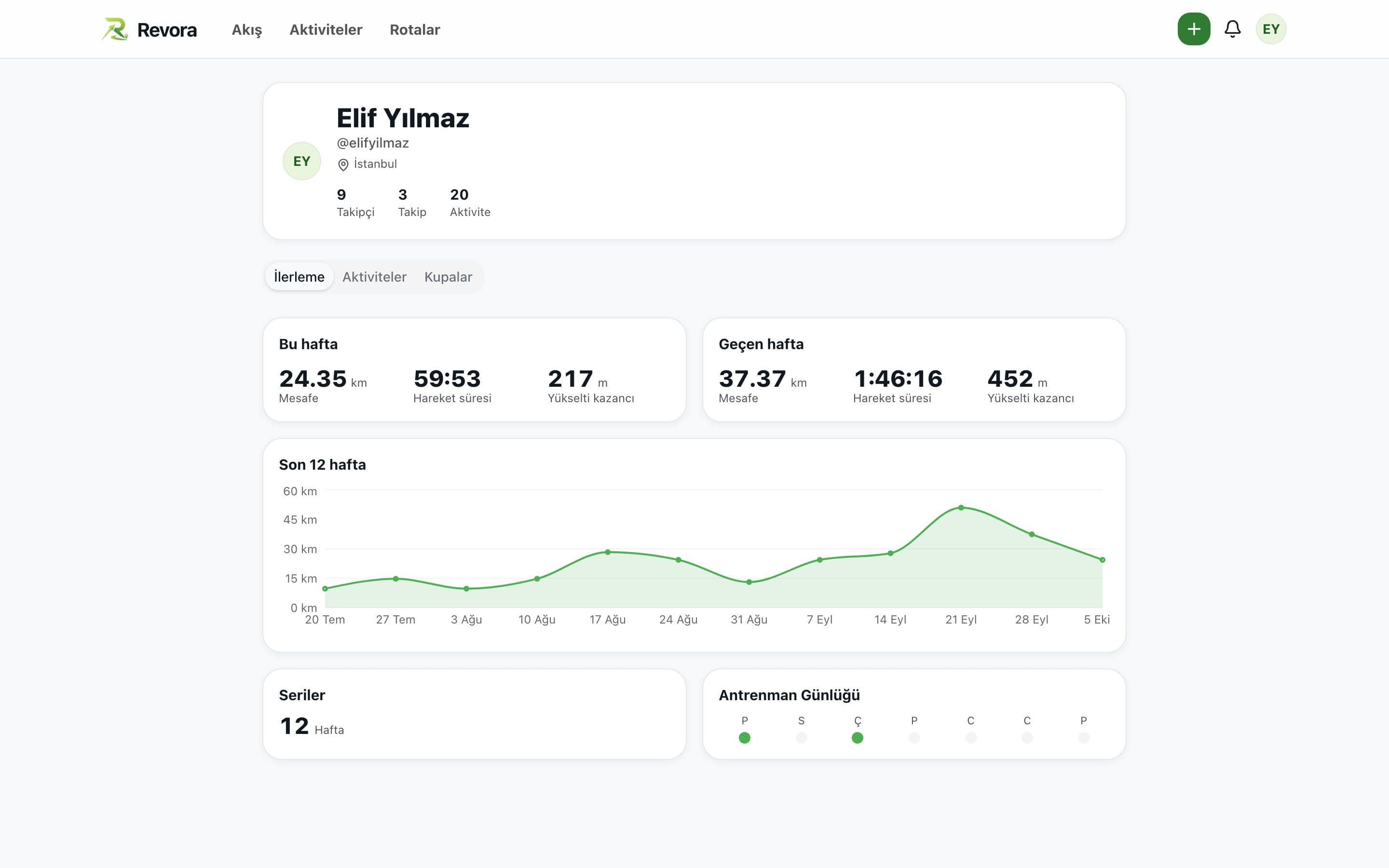Click the 5 Eki axis label
The image size is (1389, 868).
pos(1096,620)
